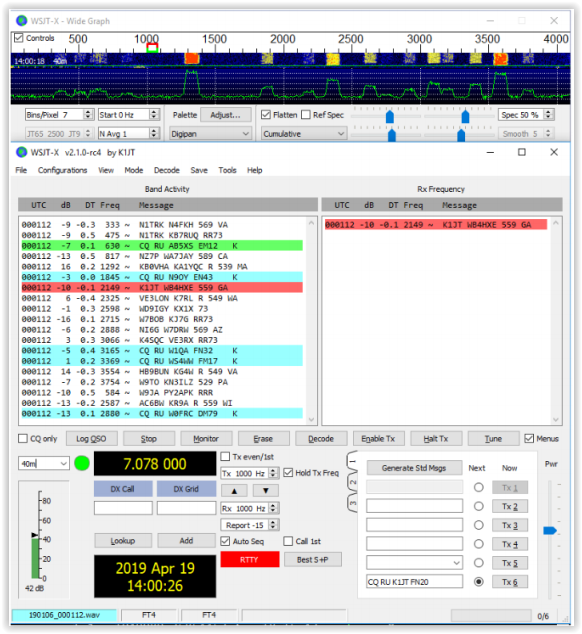
Task: Click the Erase button
Action: tap(263, 439)
